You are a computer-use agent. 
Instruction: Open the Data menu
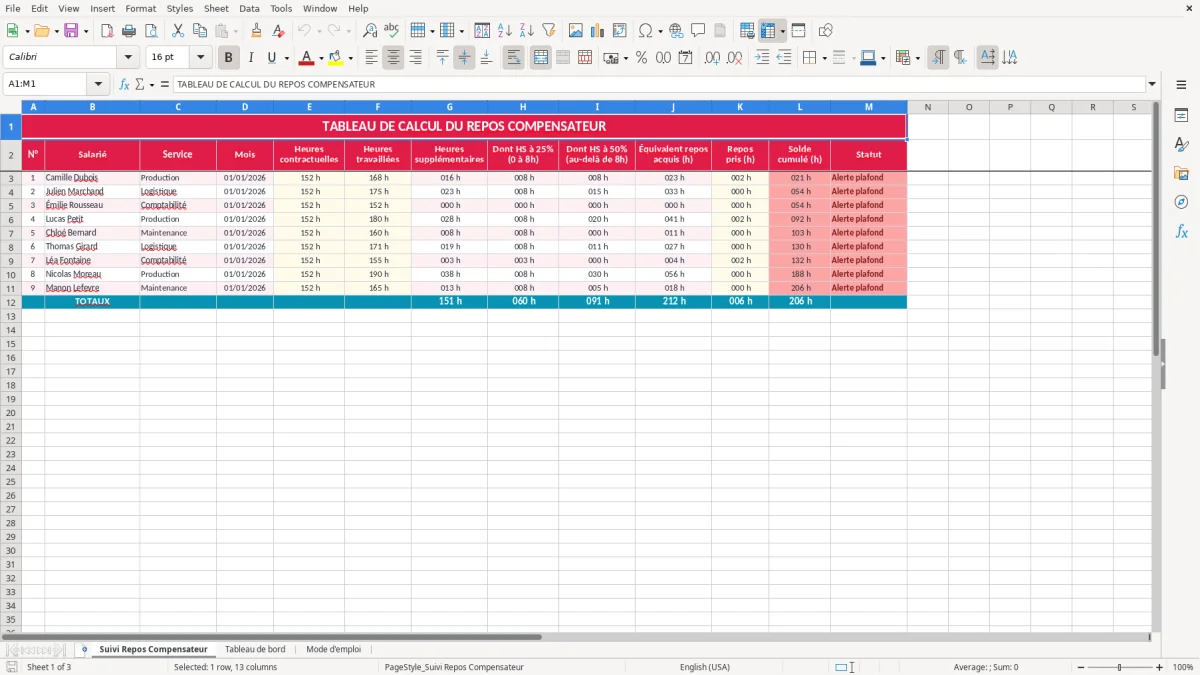[x=249, y=8]
